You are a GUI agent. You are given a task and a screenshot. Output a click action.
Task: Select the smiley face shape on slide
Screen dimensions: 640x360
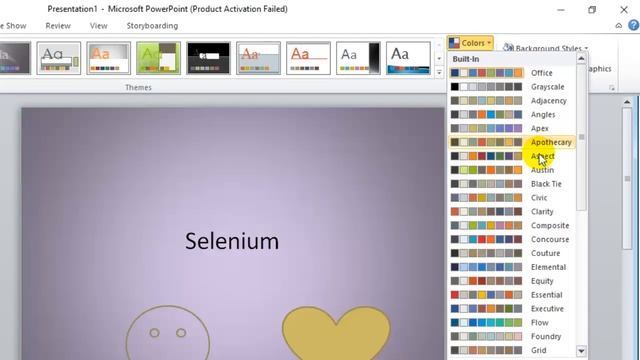[168, 333]
